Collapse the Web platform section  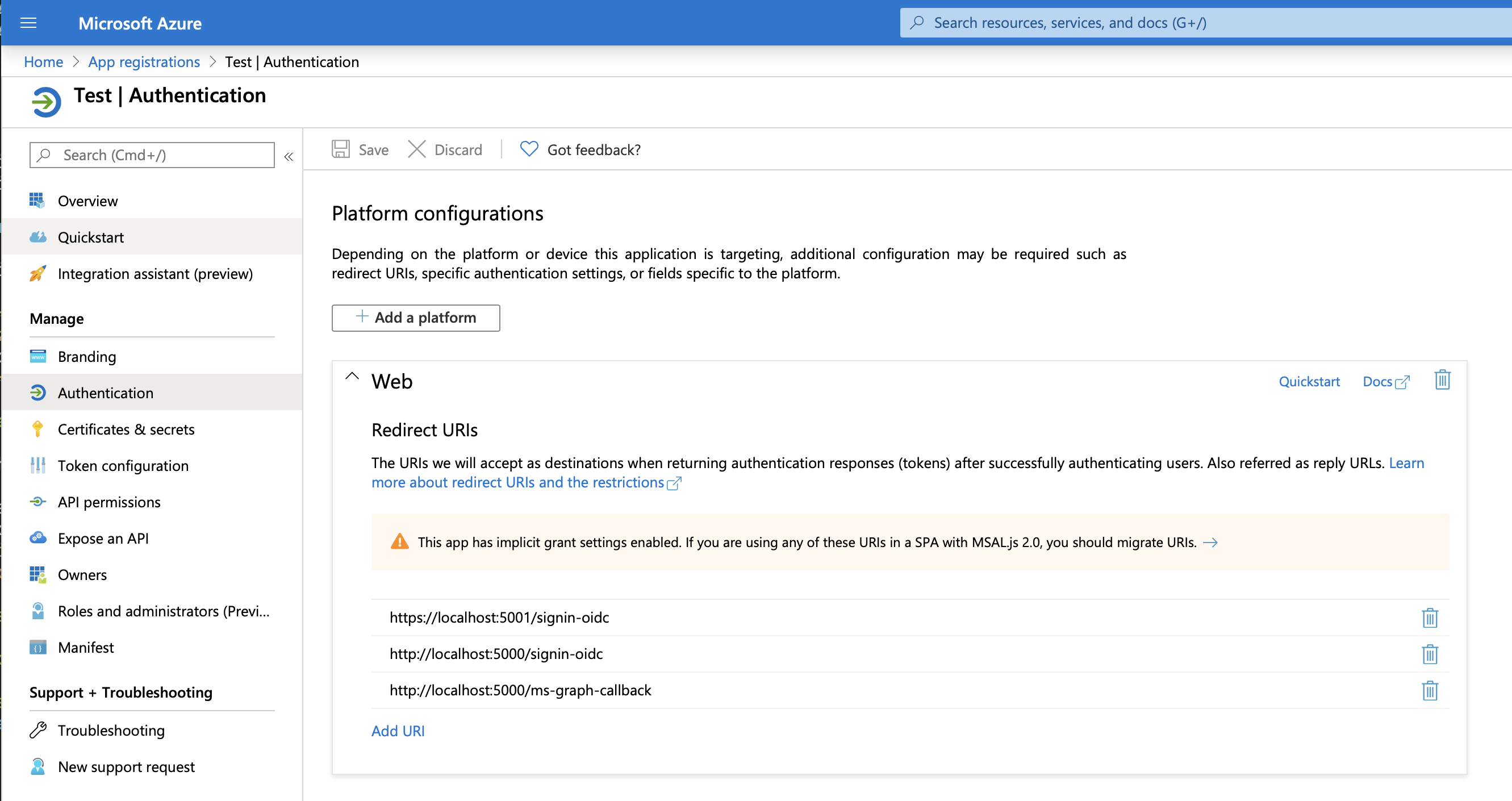pyautogui.click(x=352, y=377)
